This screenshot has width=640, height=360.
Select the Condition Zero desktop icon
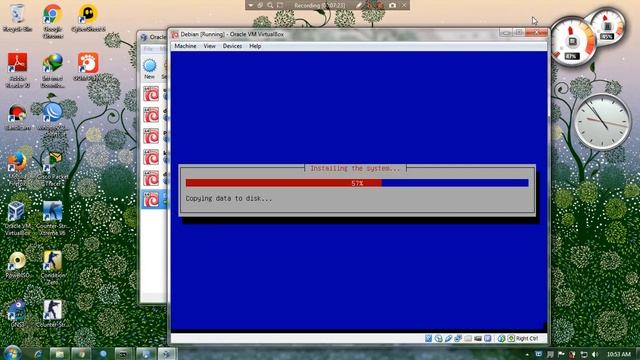pyautogui.click(x=53, y=268)
